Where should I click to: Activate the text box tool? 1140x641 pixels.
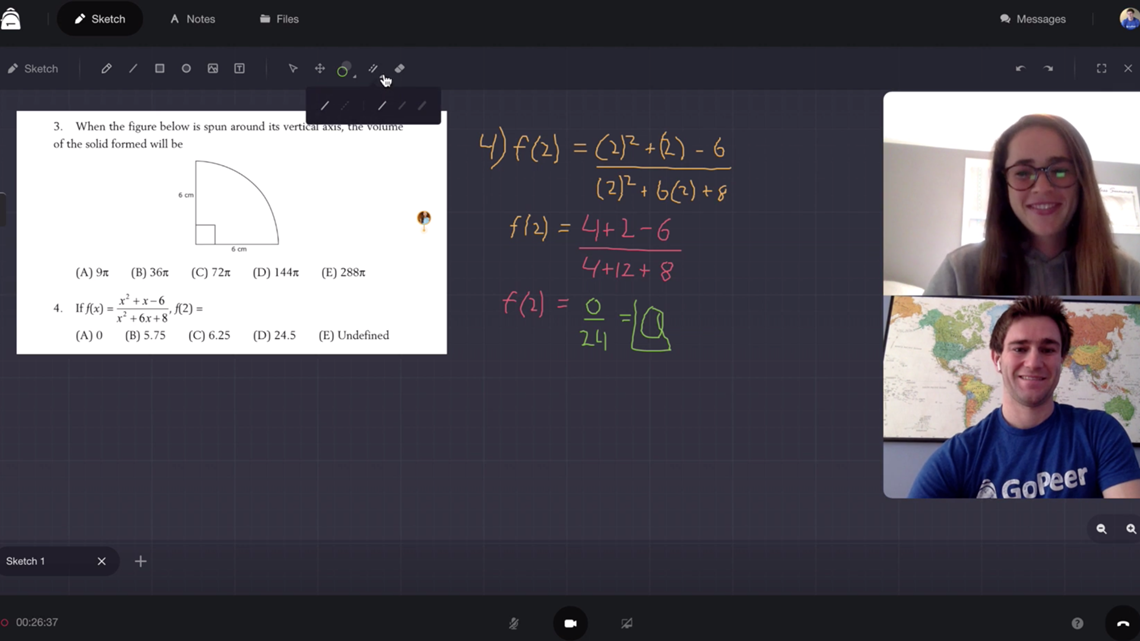[239, 69]
